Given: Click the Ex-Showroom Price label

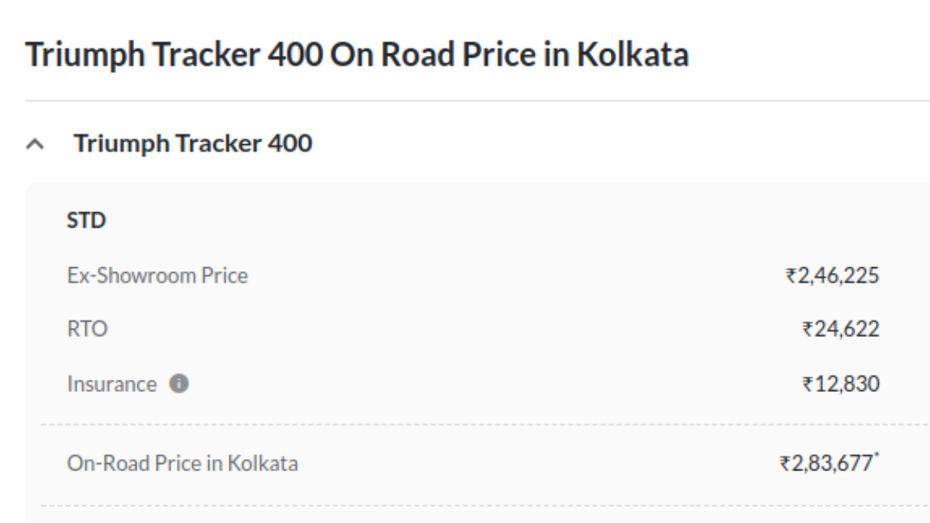Looking at the screenshot, I should [157, 276].
